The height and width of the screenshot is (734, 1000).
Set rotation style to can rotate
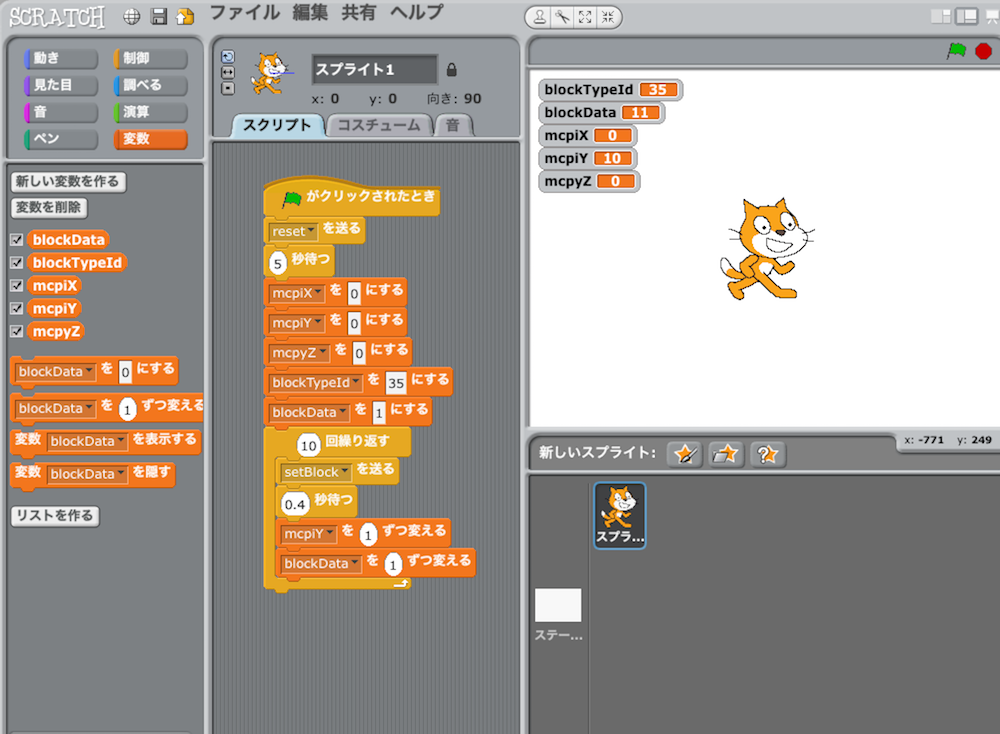228,57
